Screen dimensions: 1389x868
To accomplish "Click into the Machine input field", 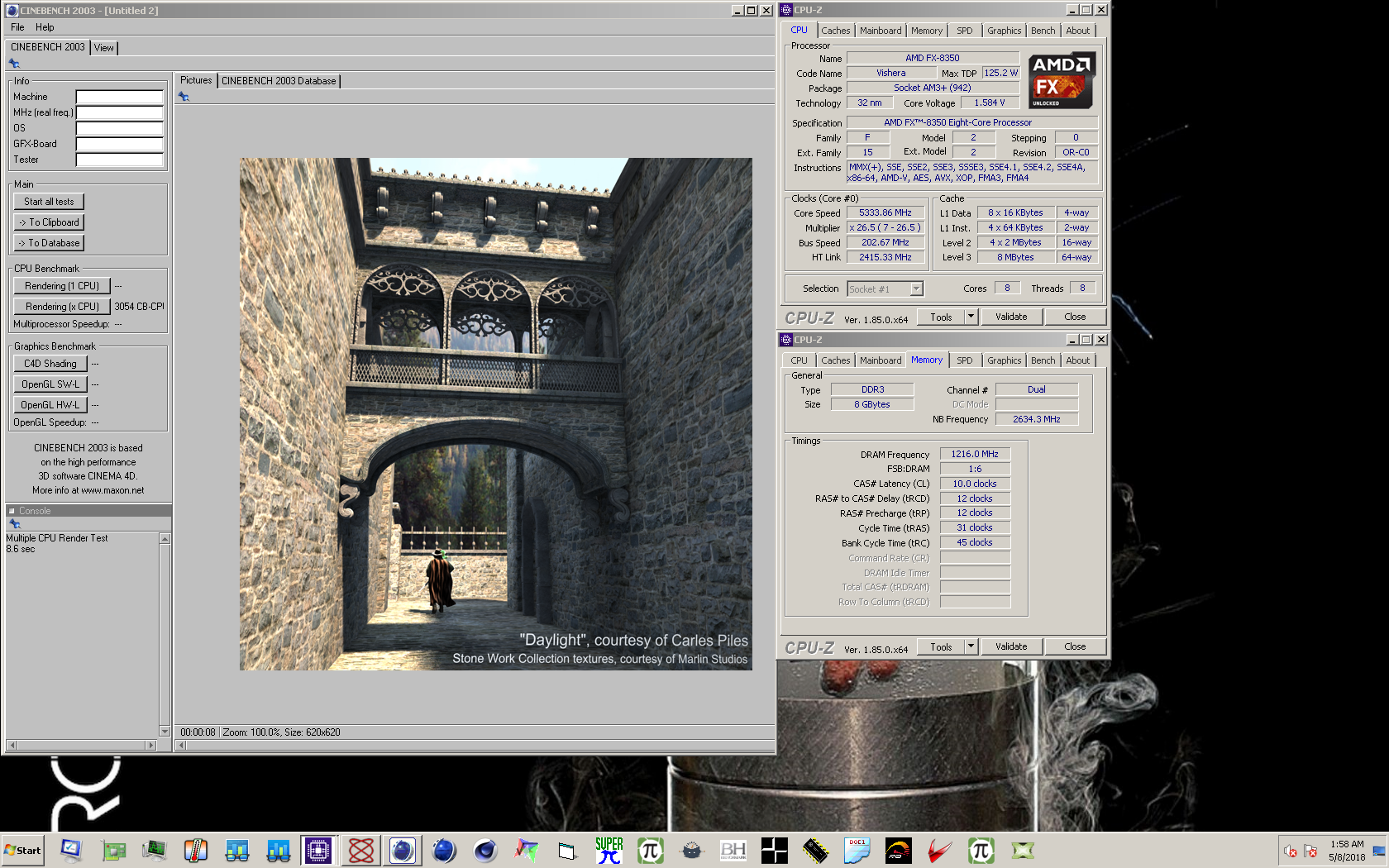I will 120,97.
